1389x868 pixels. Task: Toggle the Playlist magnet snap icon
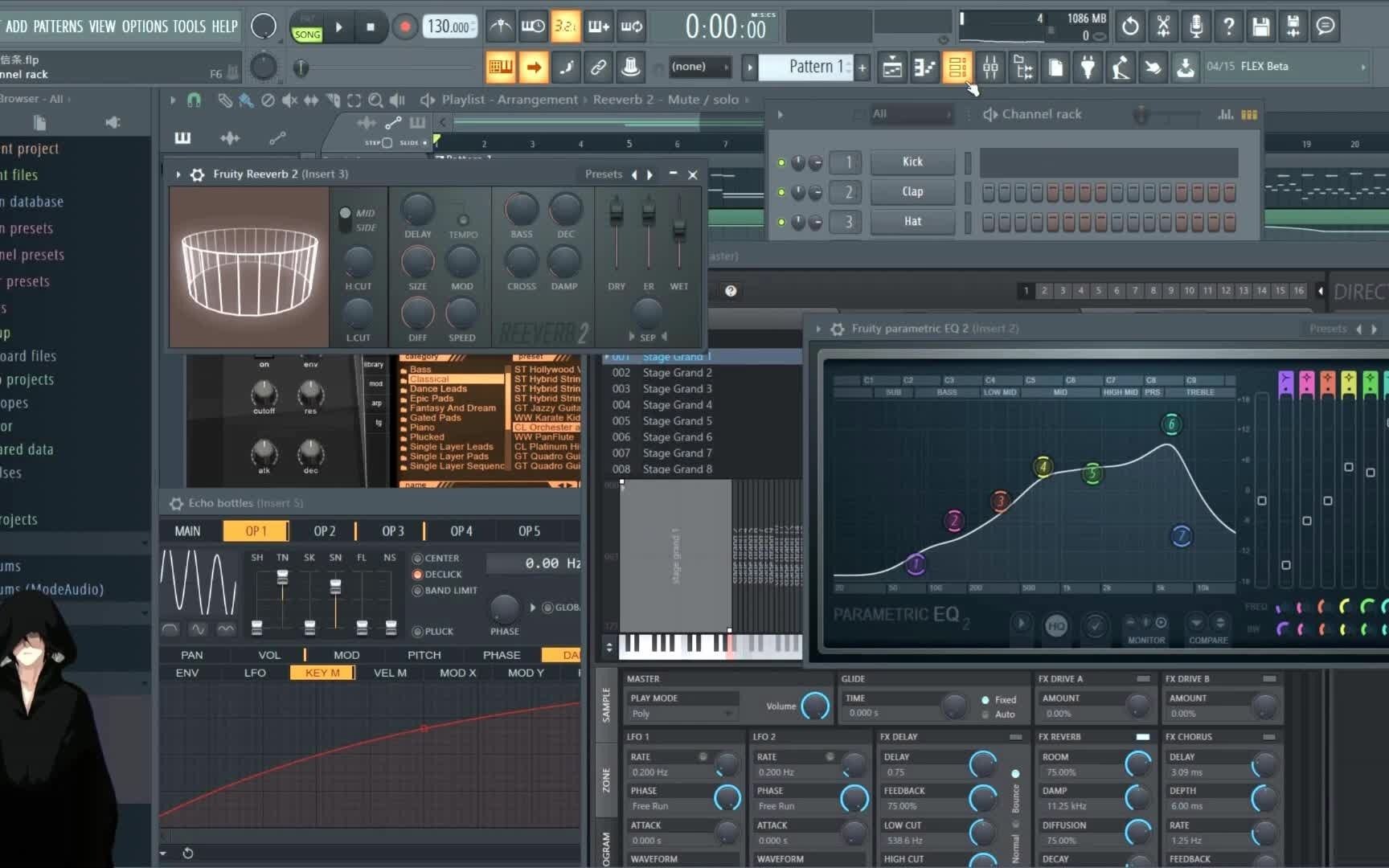(x=194, y=100)
